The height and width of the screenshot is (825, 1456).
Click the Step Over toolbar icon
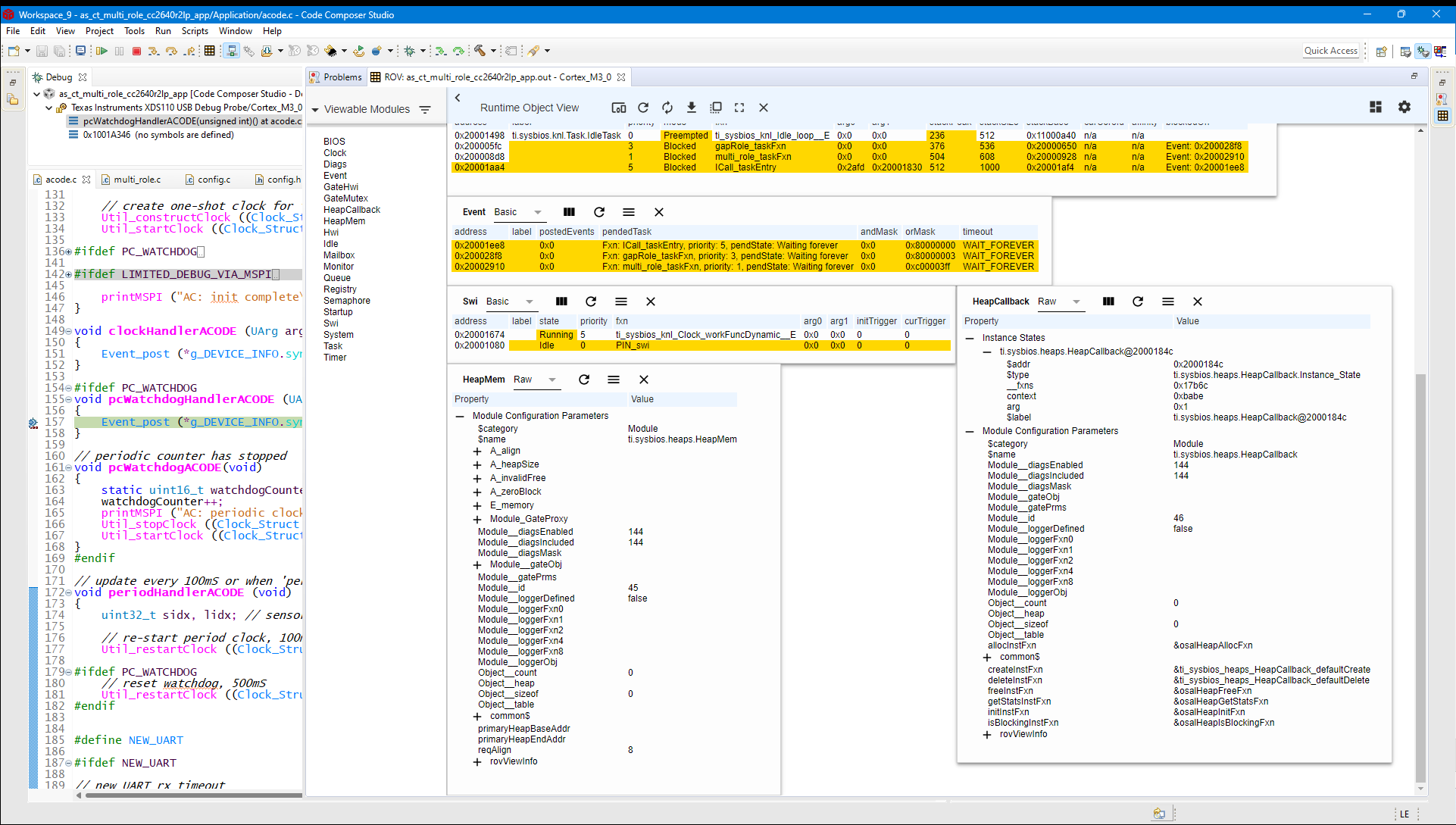[x=171, y=51]
